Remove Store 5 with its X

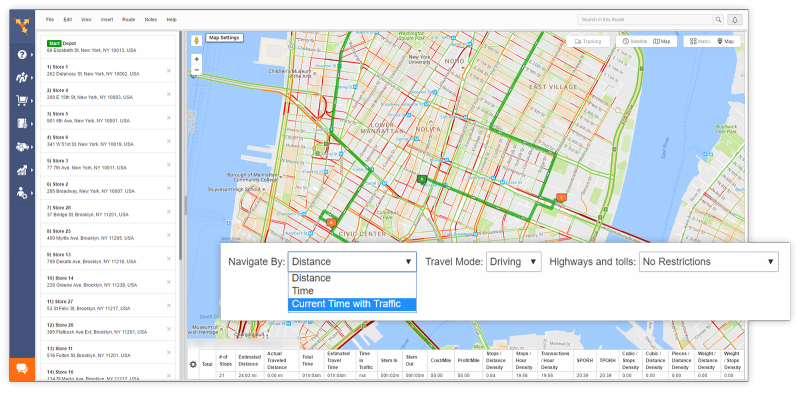tap(169, 118)
